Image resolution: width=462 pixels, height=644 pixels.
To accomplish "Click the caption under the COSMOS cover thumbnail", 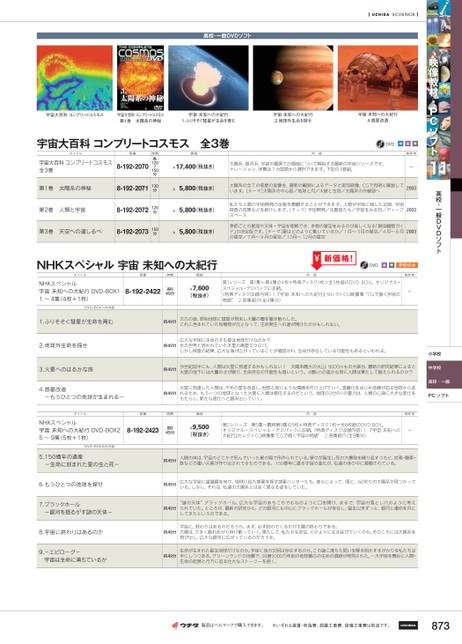I will [140, 117].
